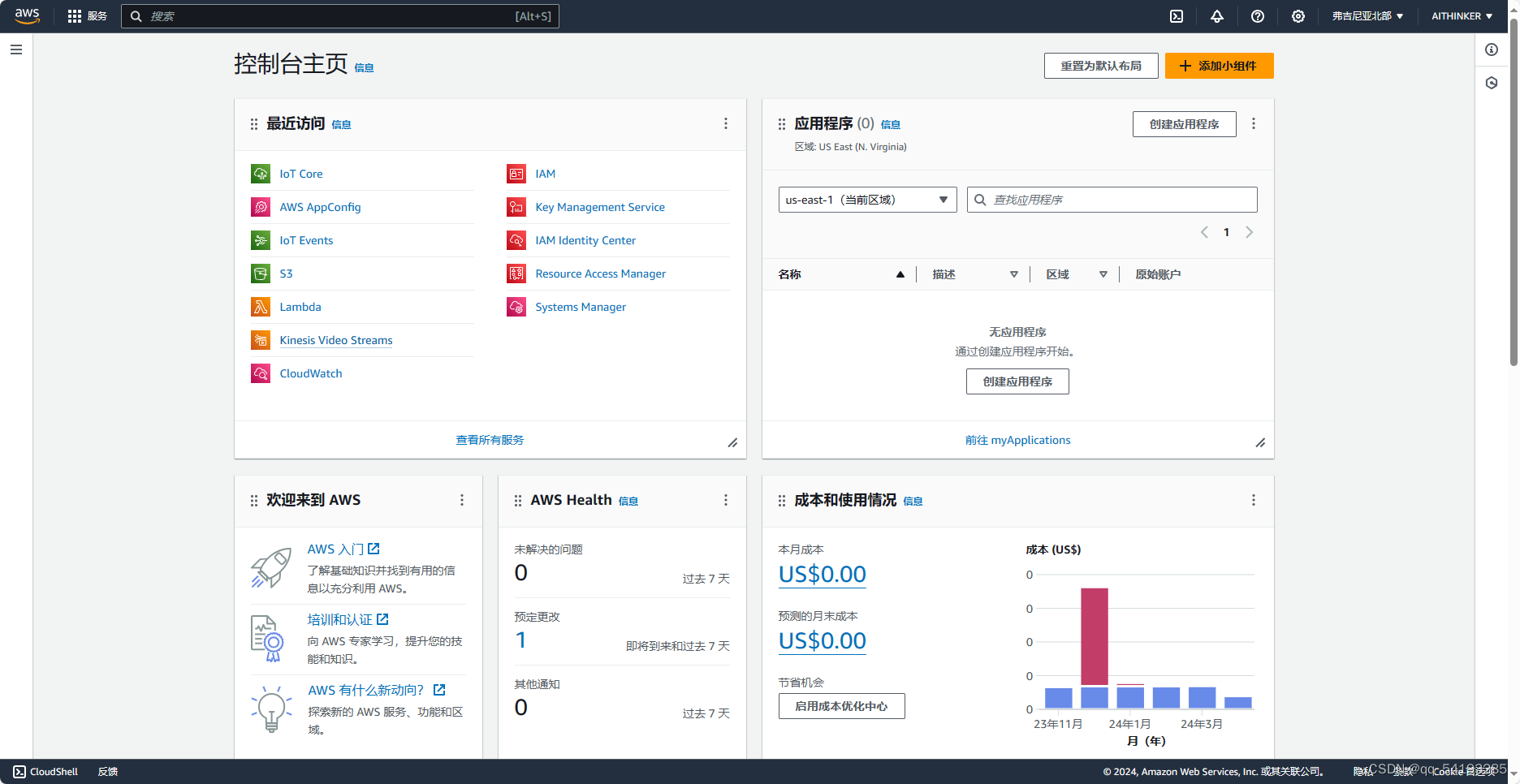Click 创建应用程序 button under 无应用程序
The image size is (1520, 784).
pos(1017,381)
